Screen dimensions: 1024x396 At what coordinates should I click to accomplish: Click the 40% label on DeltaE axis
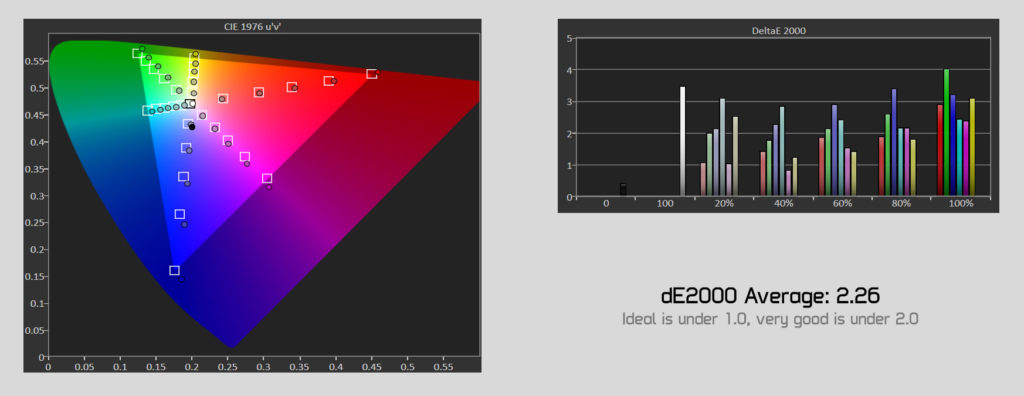point(784,203)
